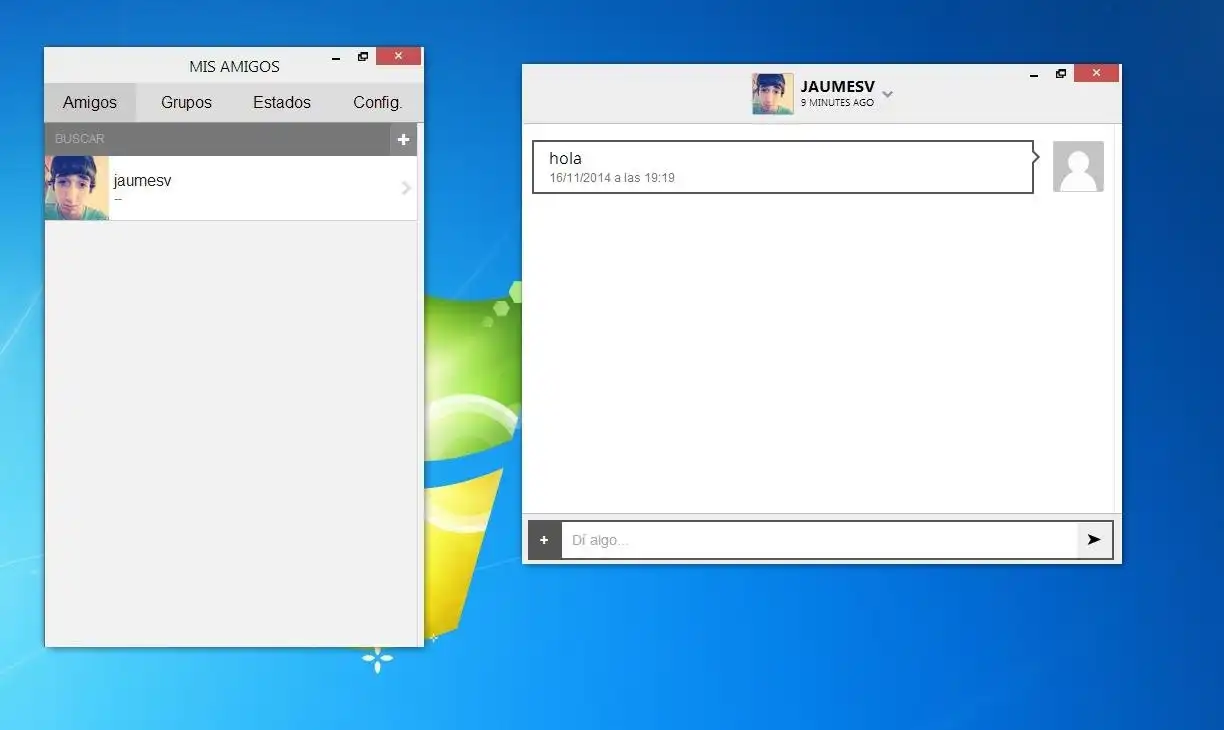The height and width of the screenshot is (730, 1224).
Task: Maximize the JAUMESV chat window
Action: [x=1061, y=74]
